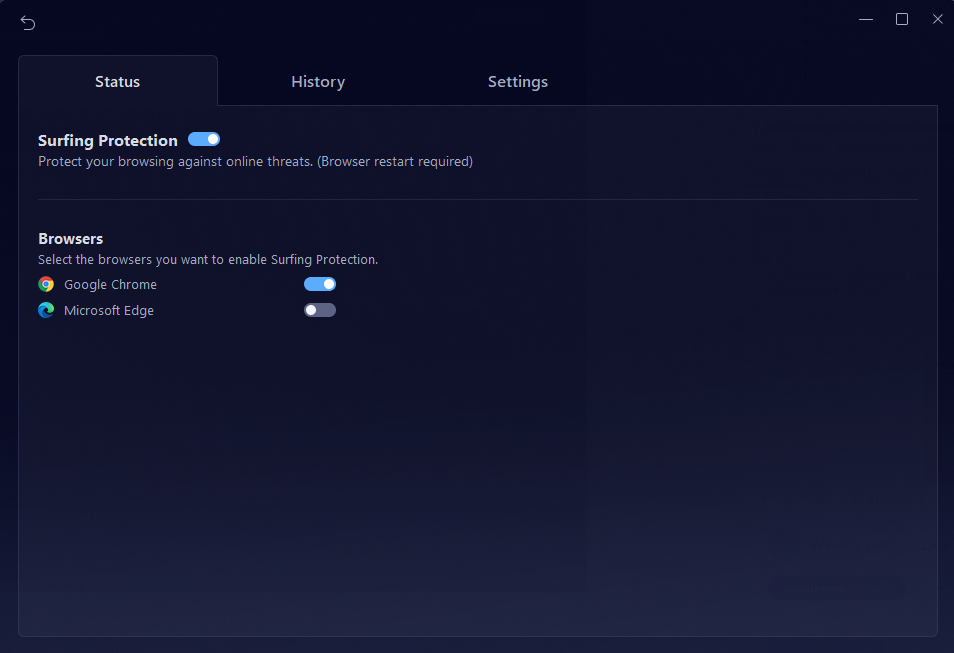Turn off protection for Google Chrome
Image resolution: width=954 pixels, height=653 pixels.
[320, 284]
